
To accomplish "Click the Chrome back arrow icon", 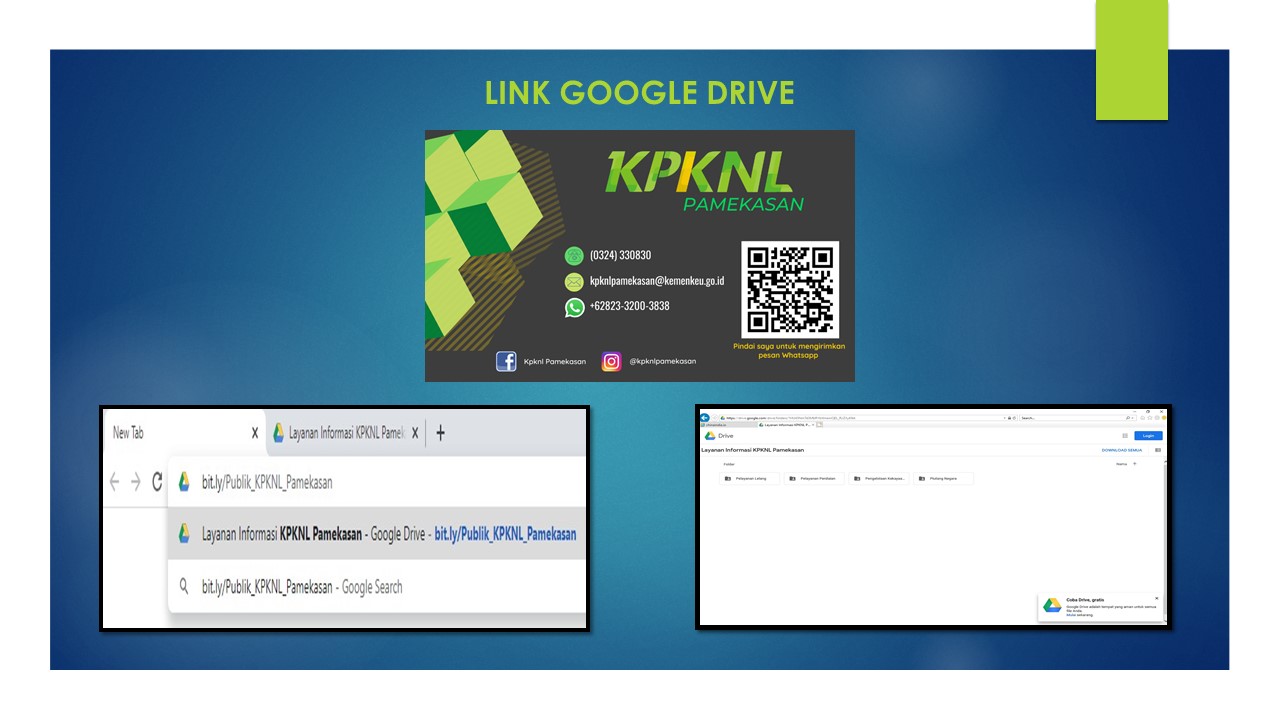I will [114, 482].
